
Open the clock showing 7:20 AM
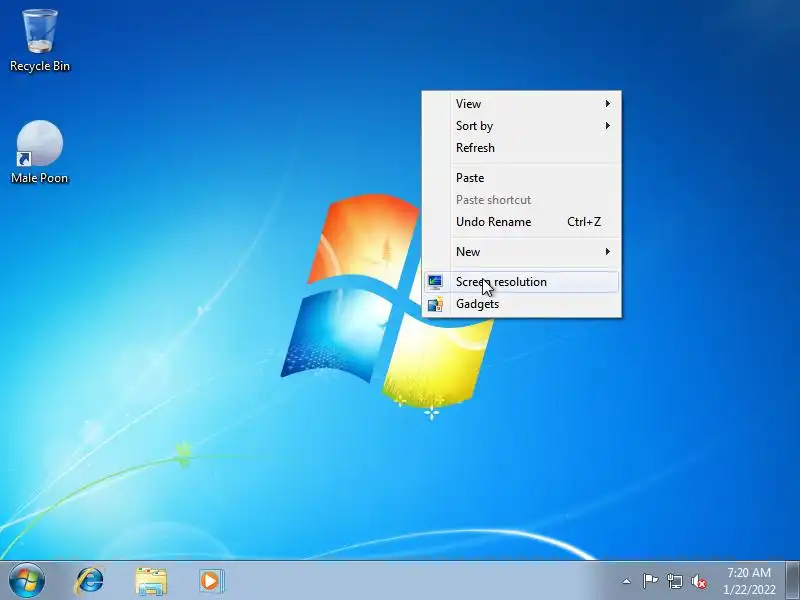click(748, 581)
